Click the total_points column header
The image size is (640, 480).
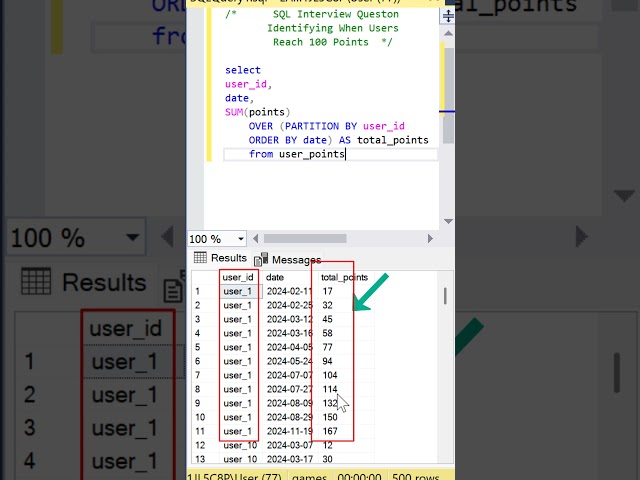344,278
